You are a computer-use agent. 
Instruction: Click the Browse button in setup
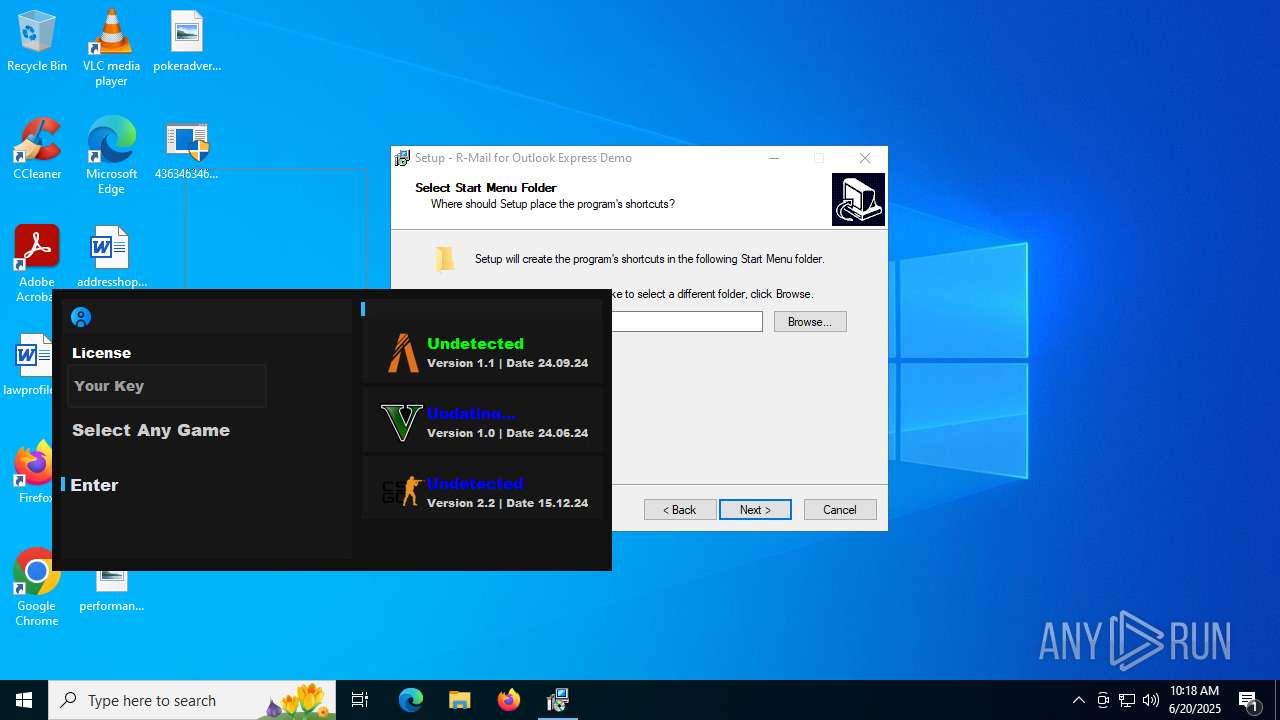(810, 322)
